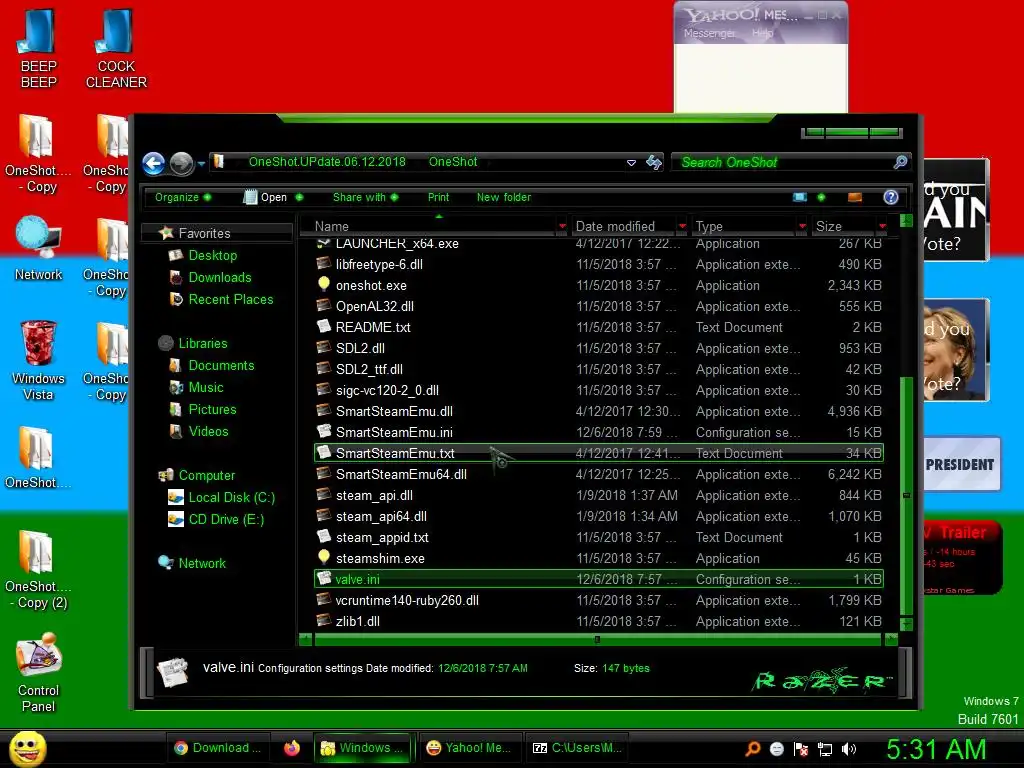
Task: Change view using the views icon
Action: pyautogui.click(x=800, y=197)
